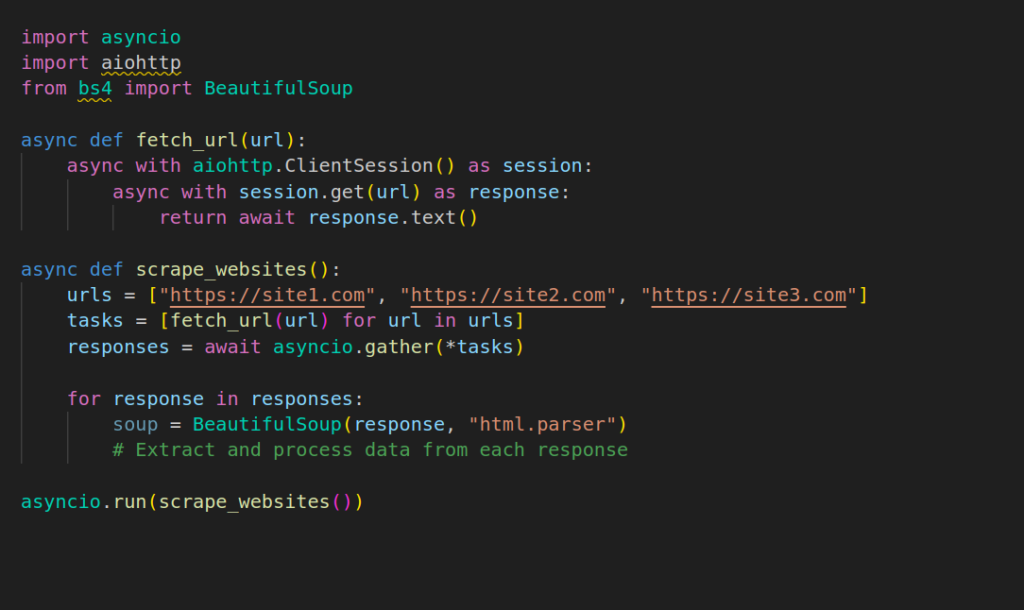Click the urls variable being assigned
Screen dimensions: 1024x610
tap(89, 295)
